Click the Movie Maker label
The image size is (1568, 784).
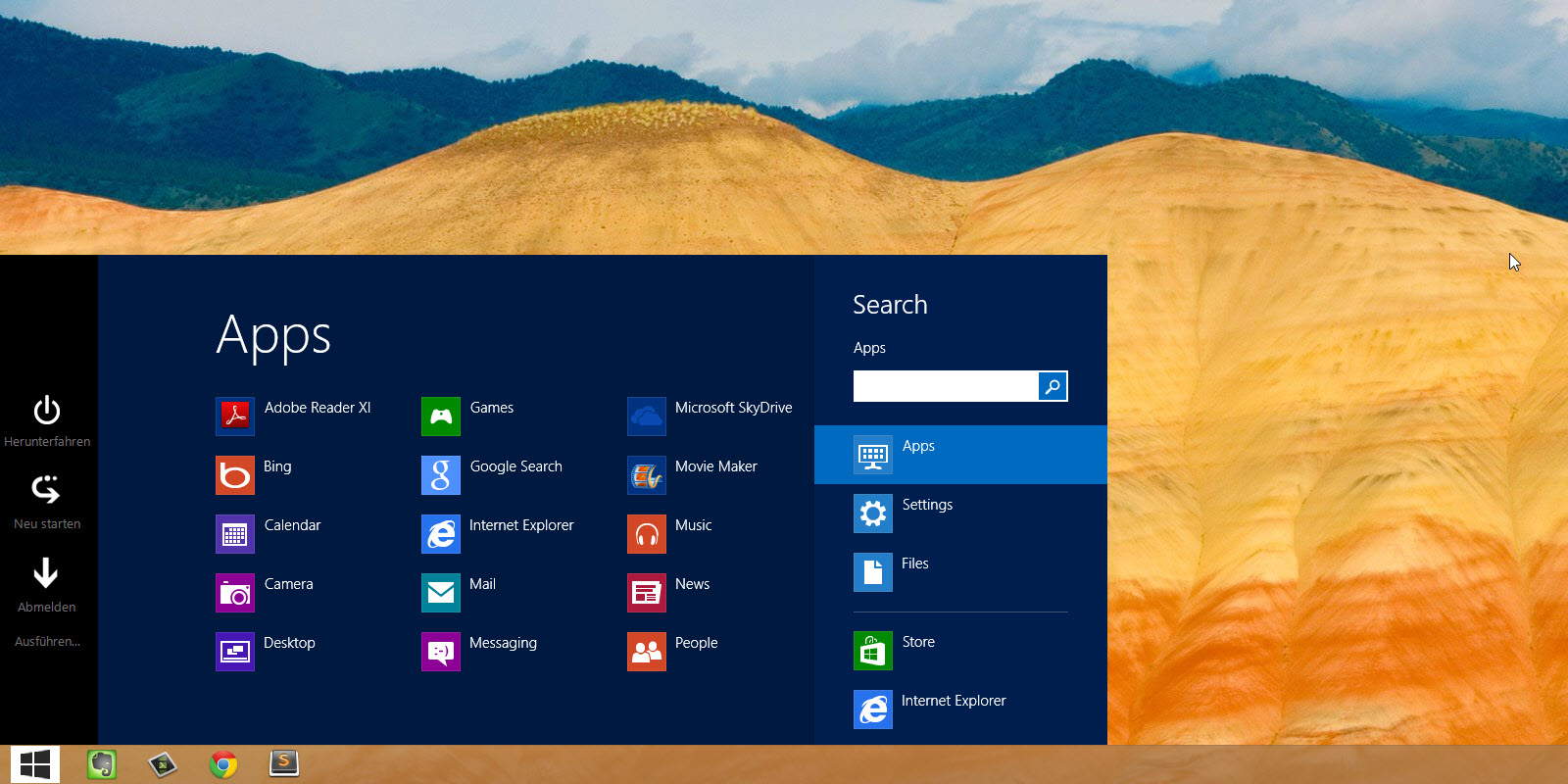(715, 466)
